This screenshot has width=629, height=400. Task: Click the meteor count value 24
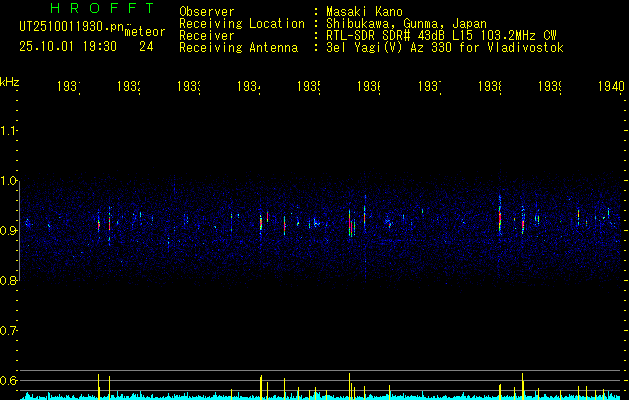pos(146,47)
